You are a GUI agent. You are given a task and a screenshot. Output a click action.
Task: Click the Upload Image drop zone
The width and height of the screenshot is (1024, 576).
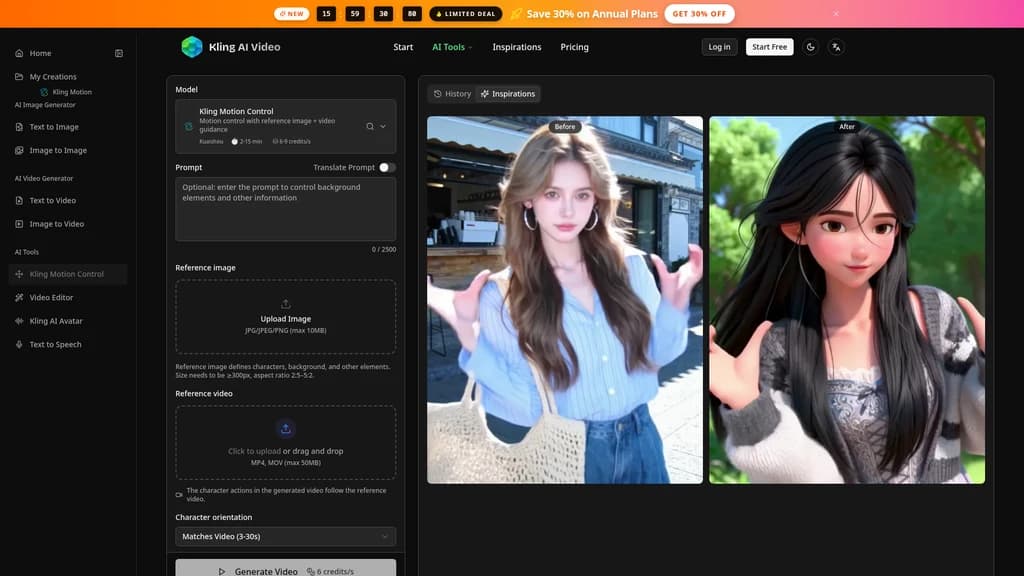[285, 317]
